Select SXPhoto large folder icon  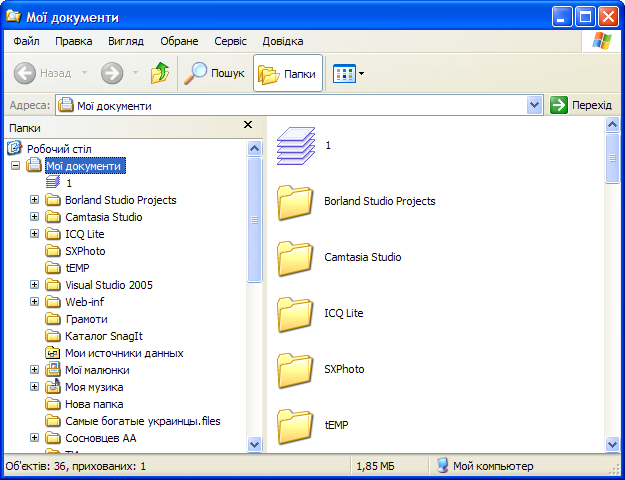[x=295, y=370]
